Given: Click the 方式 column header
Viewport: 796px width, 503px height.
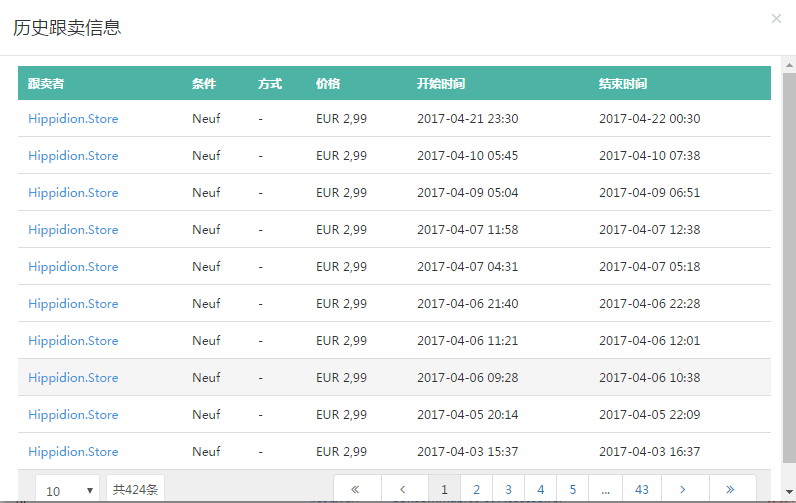Looking at the screenshot, I should coord(270,83).
